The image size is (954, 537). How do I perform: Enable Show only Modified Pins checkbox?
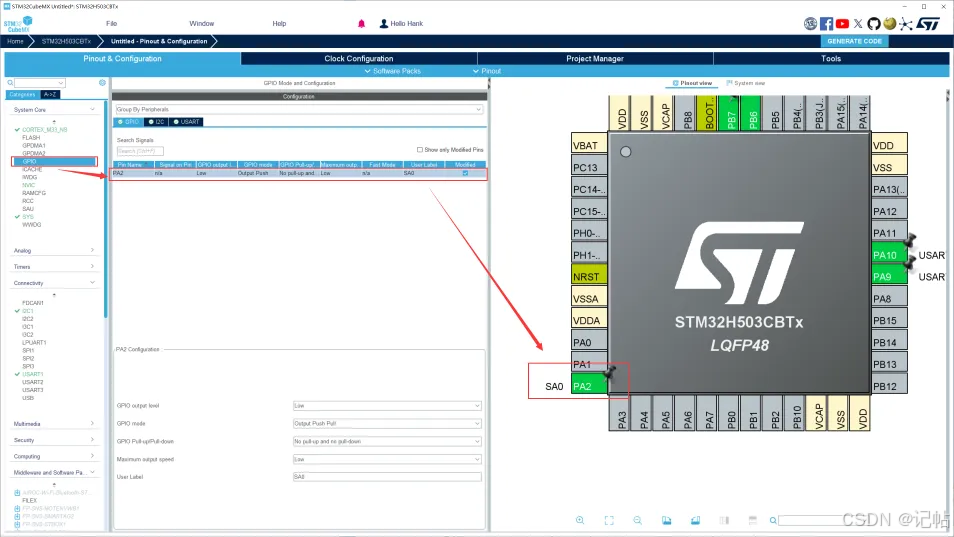(419, 150)
